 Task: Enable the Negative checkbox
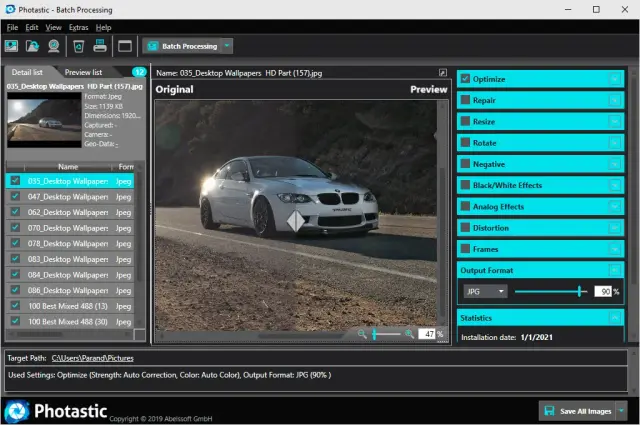pyautogui.click(x=465, y=164)
